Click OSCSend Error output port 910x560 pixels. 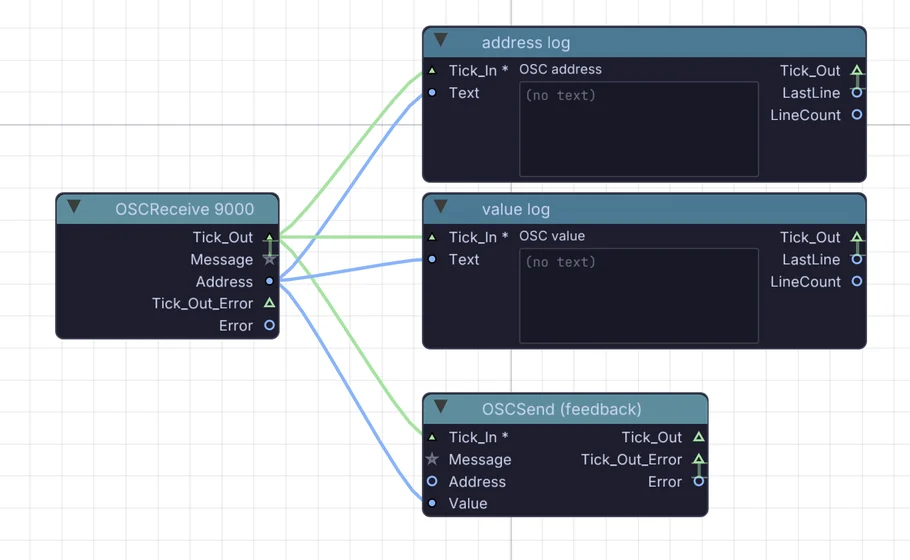pos(699,481)
